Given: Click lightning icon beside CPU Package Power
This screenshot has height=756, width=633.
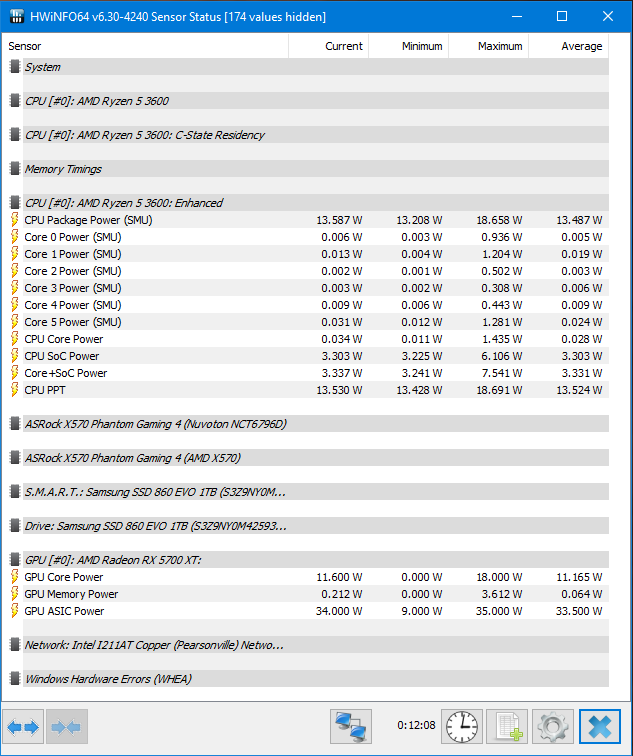Looking at the screenshot, I should pos(15,220).
